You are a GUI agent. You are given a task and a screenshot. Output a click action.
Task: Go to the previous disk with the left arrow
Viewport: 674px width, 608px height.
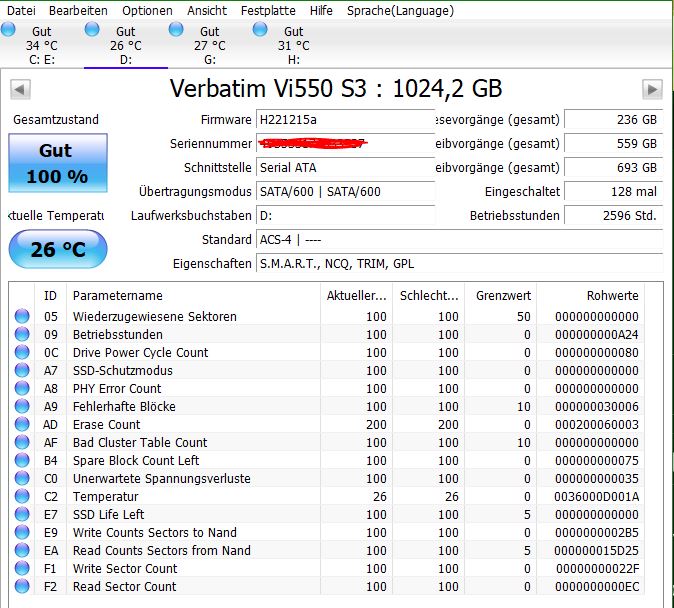pos(20,89)
